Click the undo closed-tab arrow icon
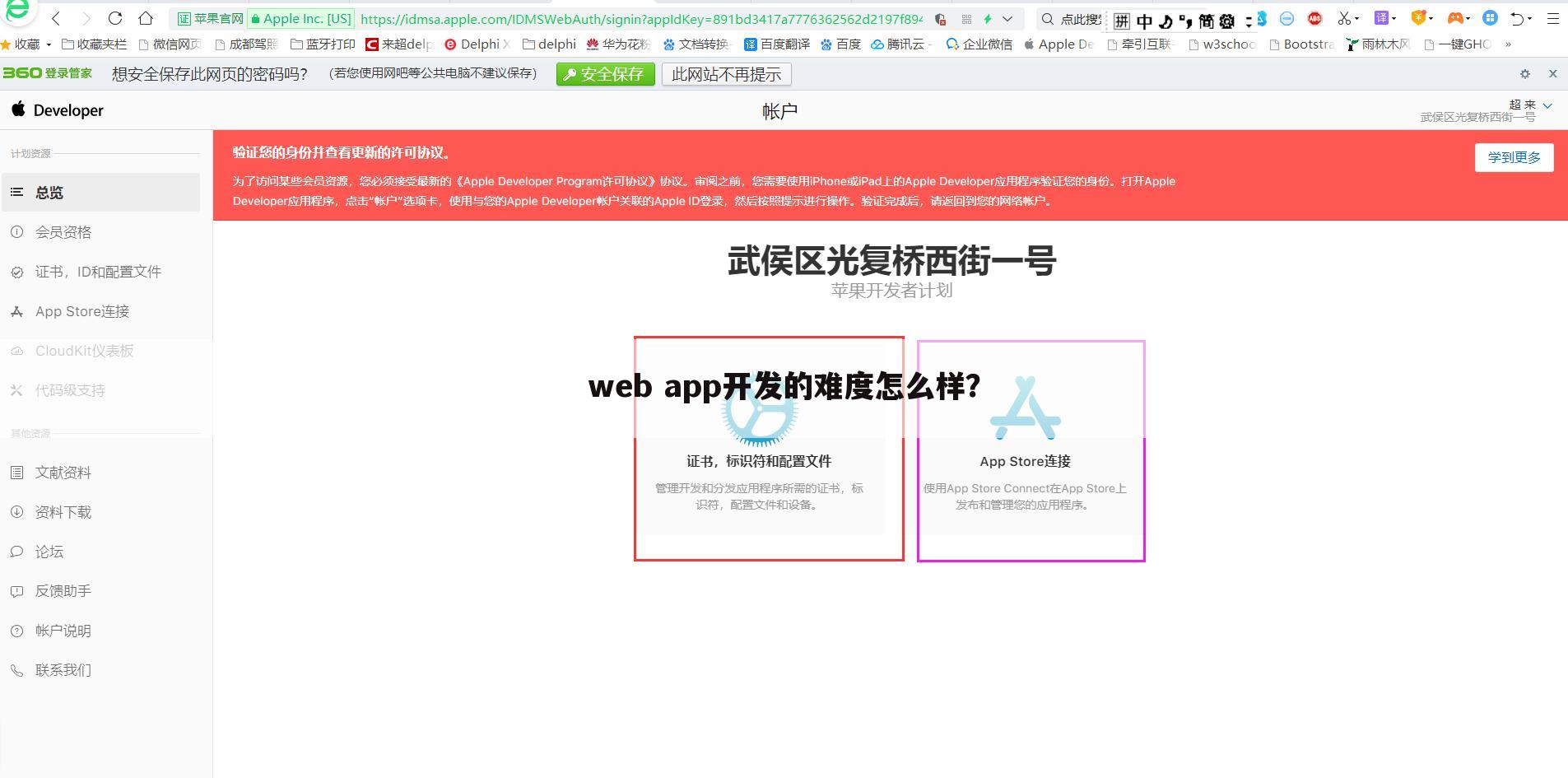1568x778 pixels. (1518, 18)
